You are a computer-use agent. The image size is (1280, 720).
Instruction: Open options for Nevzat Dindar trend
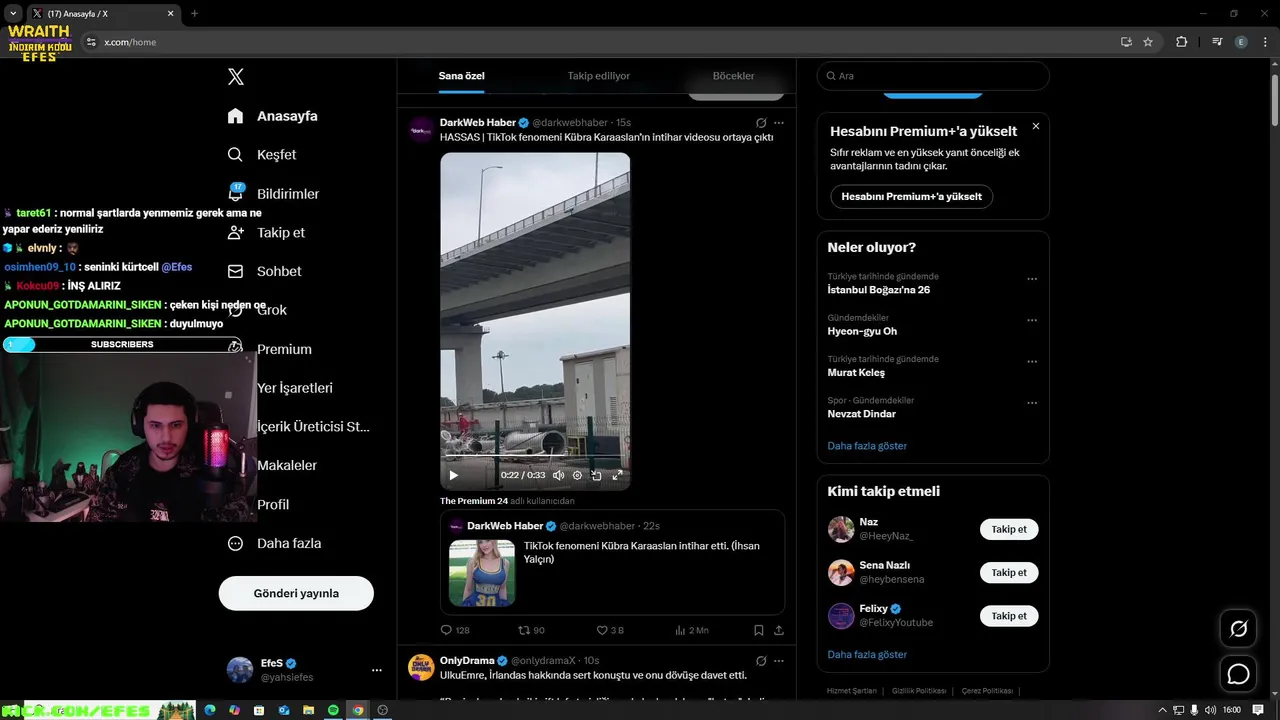(x=1032, y=403)
